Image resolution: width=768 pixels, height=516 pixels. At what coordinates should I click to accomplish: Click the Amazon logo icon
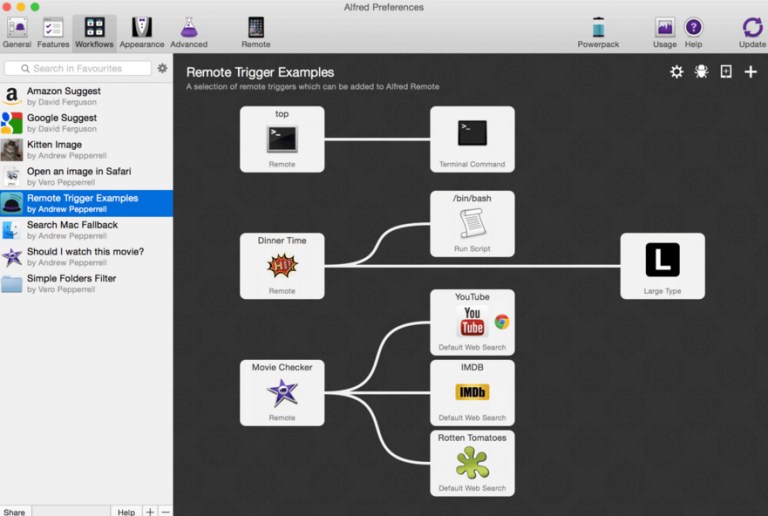12,96
